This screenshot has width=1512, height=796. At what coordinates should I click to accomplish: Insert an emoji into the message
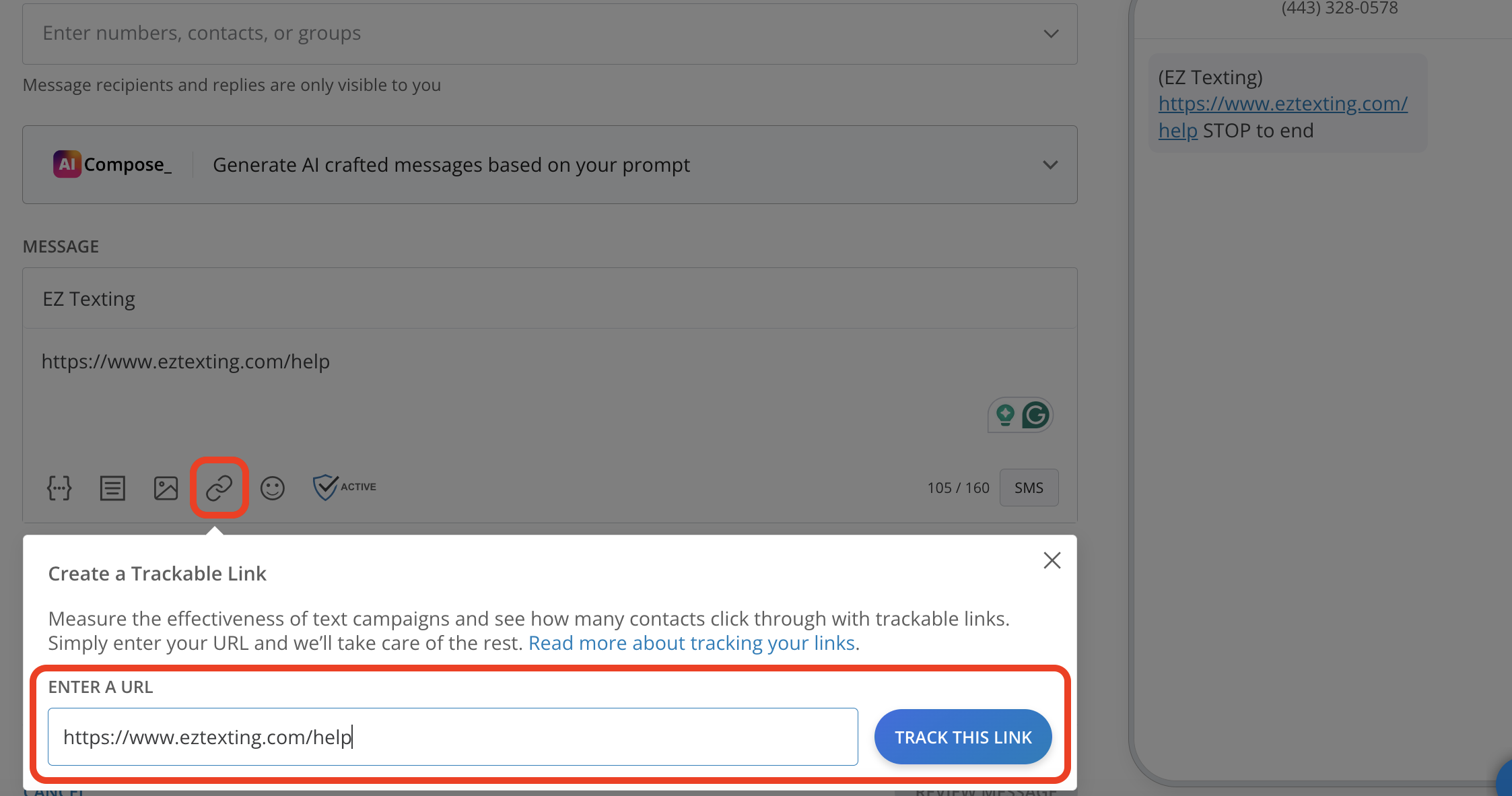(x=273, y=488)
